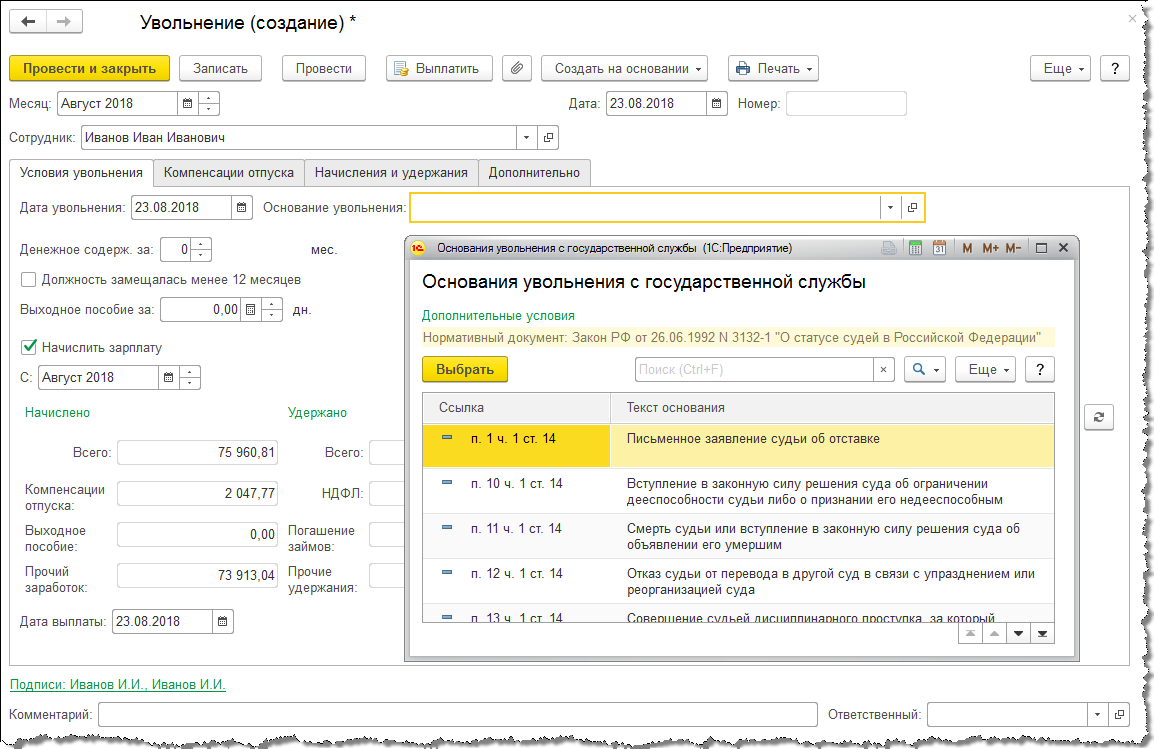This screenshot has width=1154, height=749.
Task: Open the Дополнительно tab
Action: coord(534,173)
